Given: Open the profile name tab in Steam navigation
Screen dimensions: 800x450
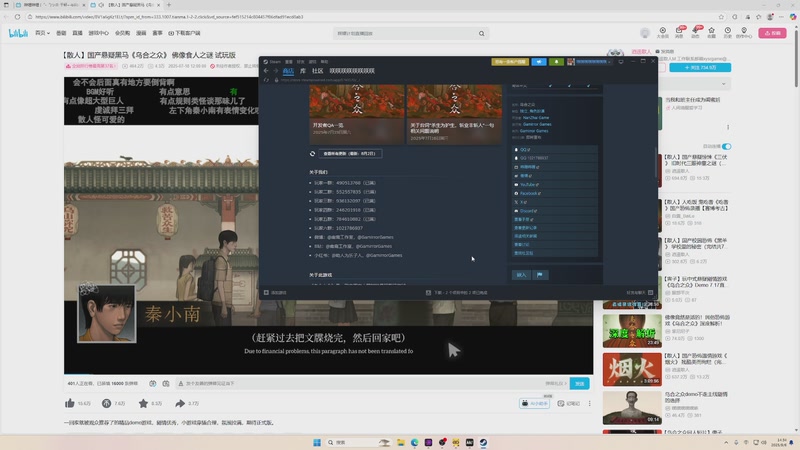Looking at the screenshot, I should click(x=352, y=71).
